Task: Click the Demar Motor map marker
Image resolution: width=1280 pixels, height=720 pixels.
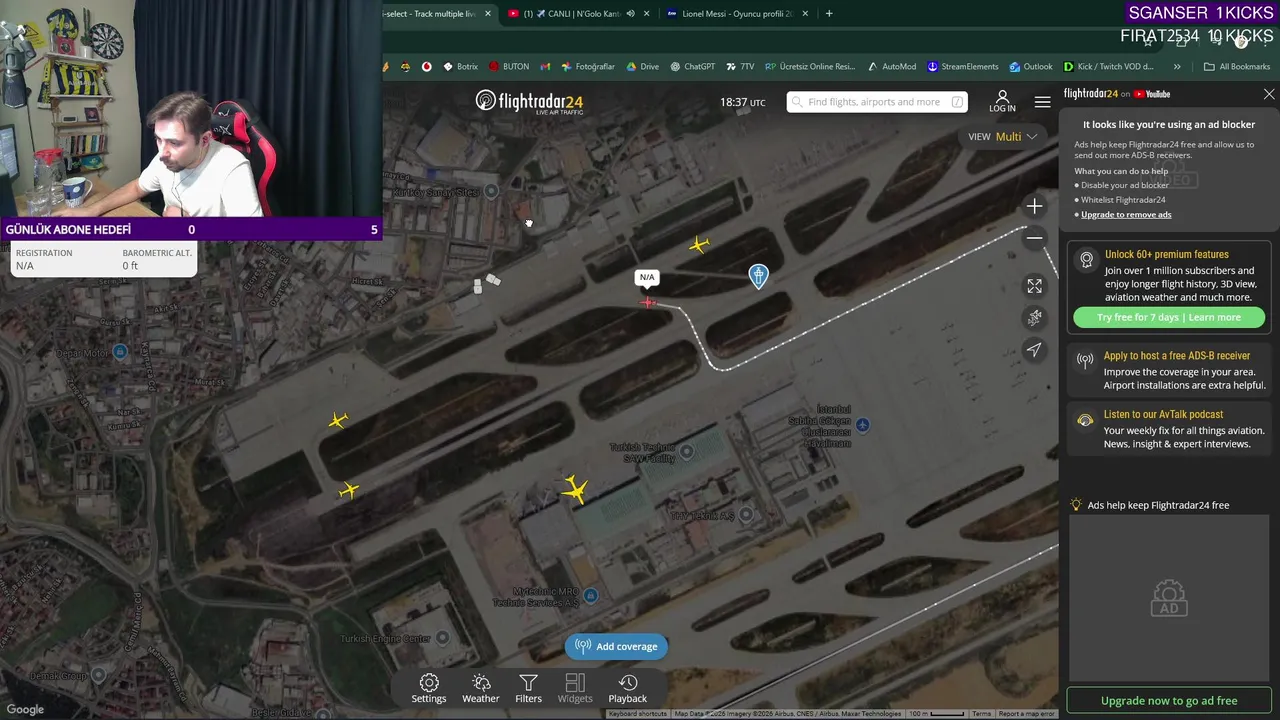Action: coord(120,351)
